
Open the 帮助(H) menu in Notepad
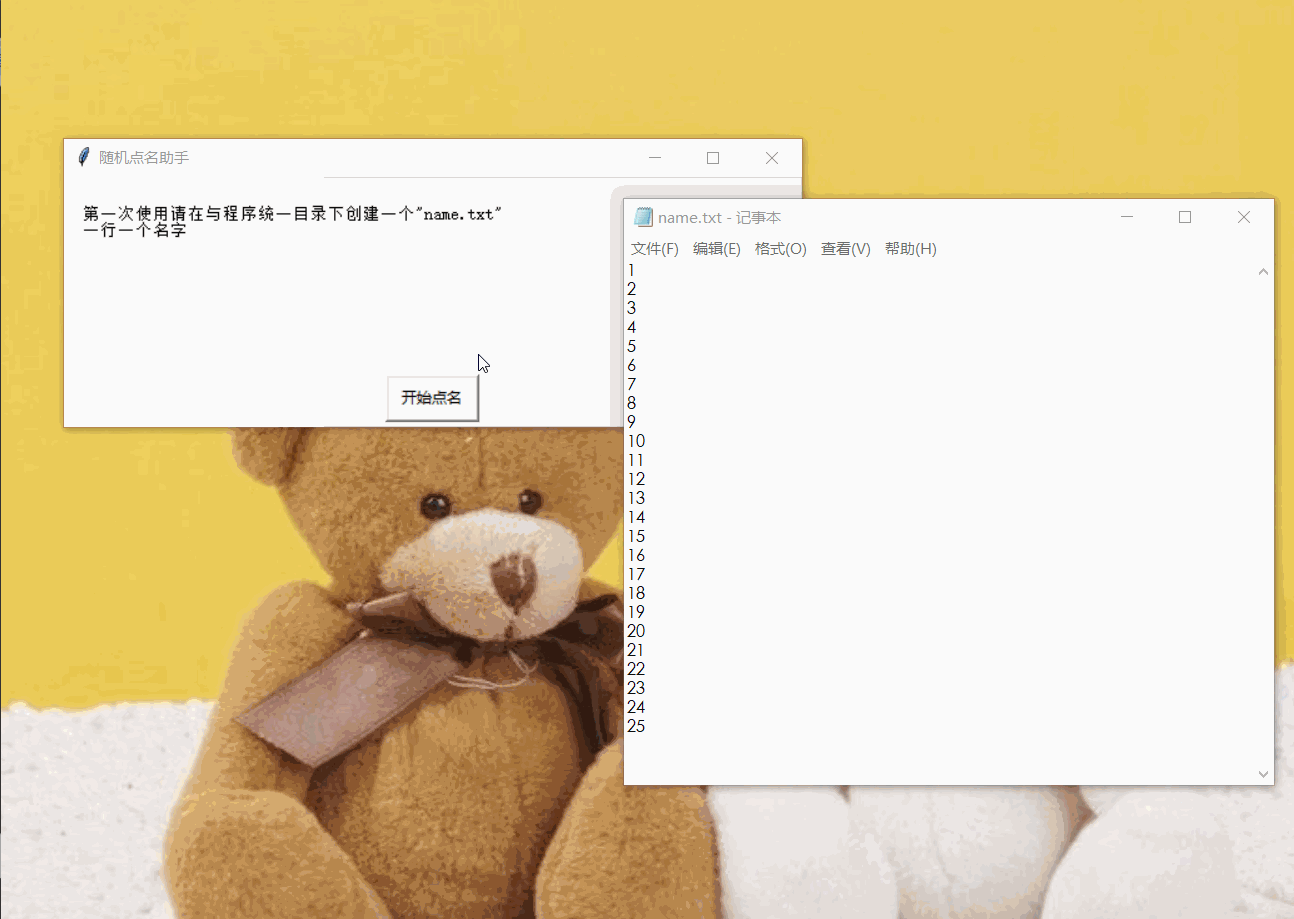[x=911, y=249]
